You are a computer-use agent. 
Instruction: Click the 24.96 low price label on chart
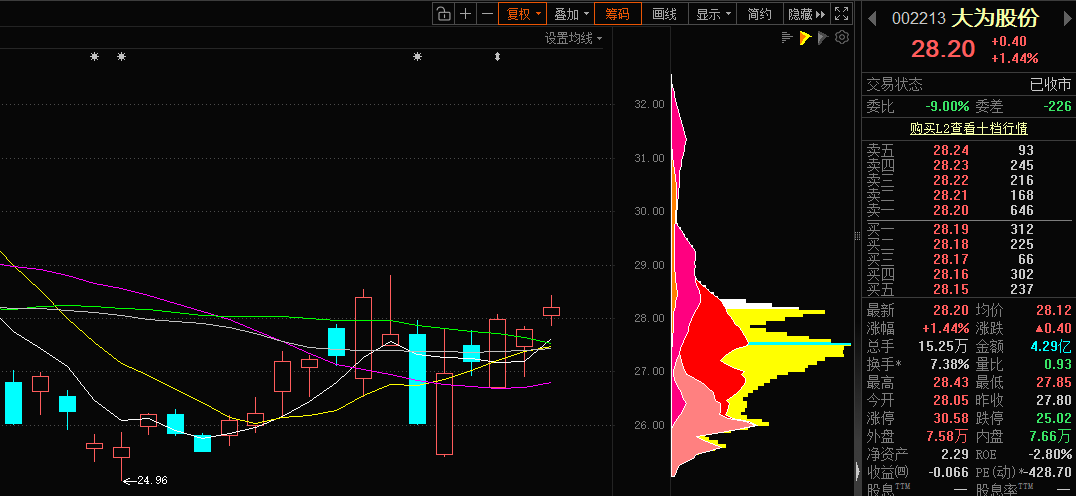click(152, 480)
